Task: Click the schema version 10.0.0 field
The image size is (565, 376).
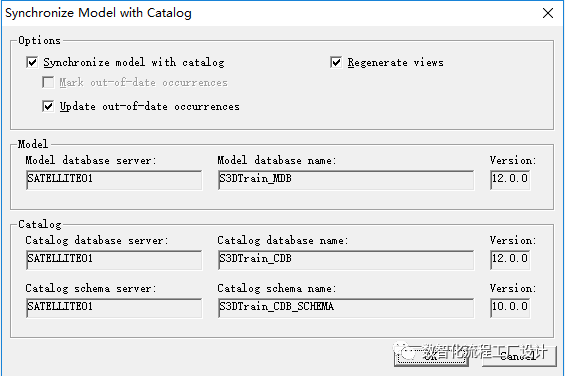Action: 510,308
